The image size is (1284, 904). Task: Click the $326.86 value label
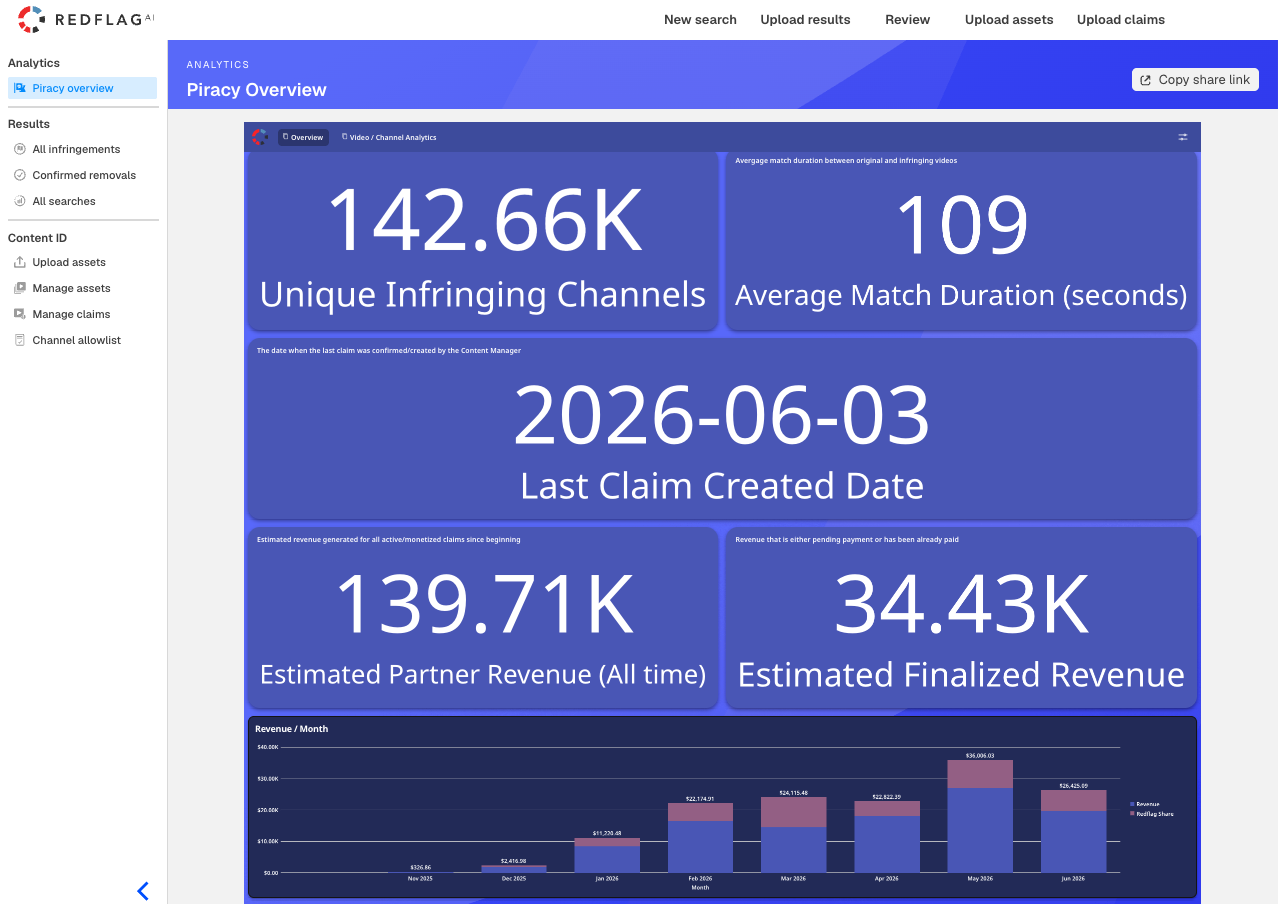[x=420, y=867]
